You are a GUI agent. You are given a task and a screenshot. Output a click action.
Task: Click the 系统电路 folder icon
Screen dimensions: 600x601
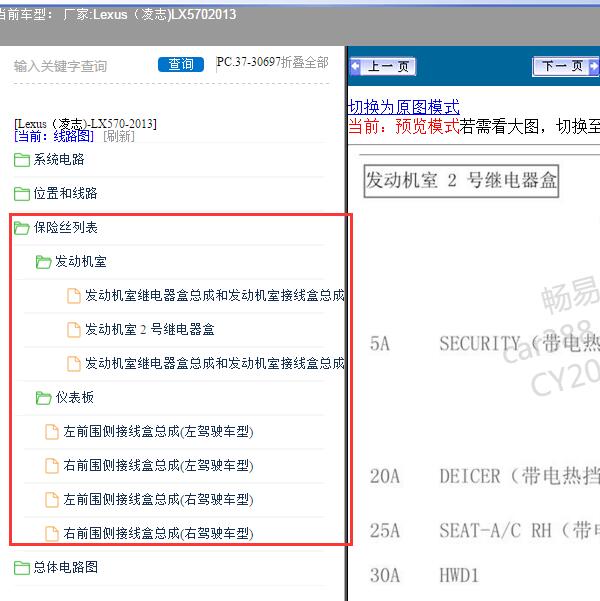coord(21,160)
